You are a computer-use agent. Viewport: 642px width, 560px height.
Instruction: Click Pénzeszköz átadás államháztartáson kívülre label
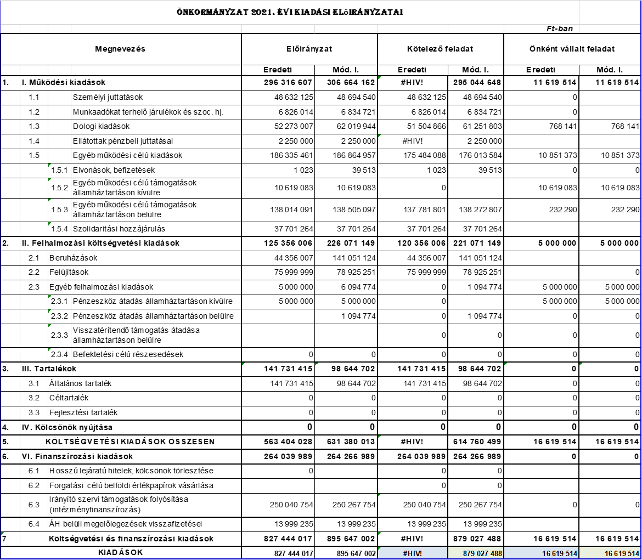[x=152, y=301]
